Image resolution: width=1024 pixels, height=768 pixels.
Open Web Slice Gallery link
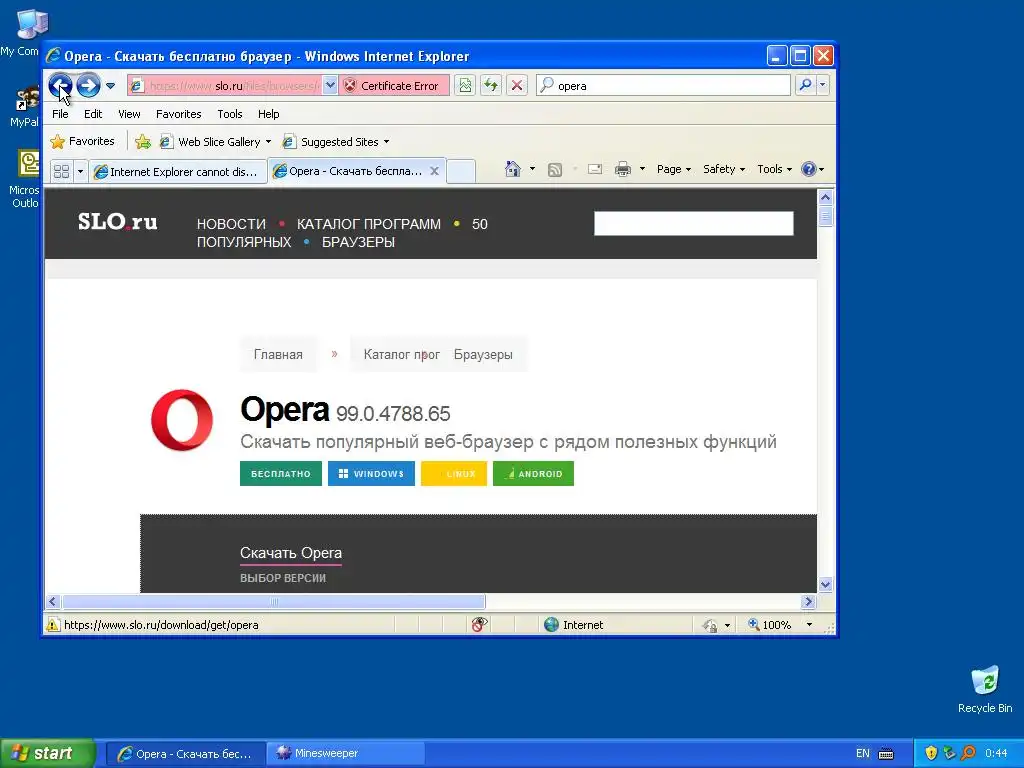[x=210, y=142]
